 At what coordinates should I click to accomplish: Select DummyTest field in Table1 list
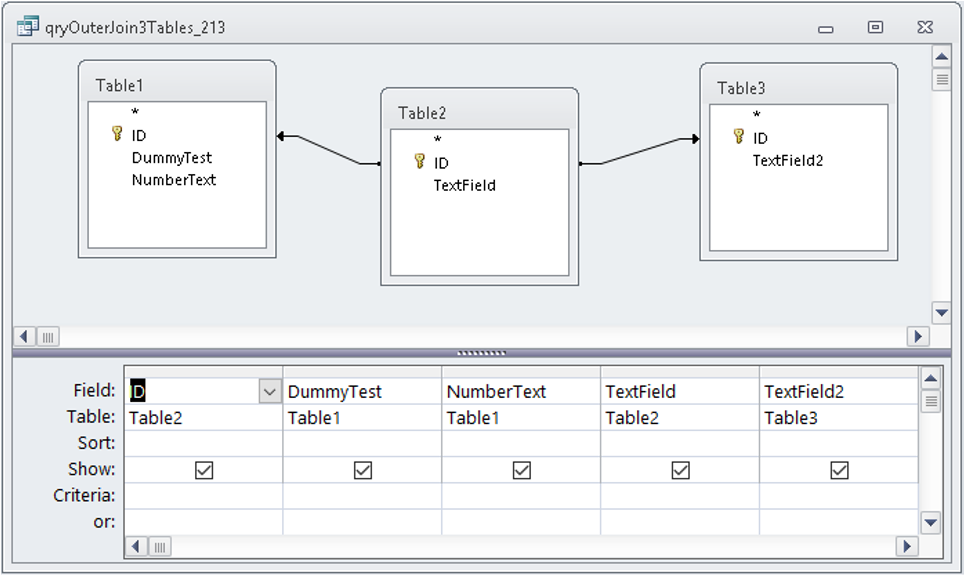click(172, 158)
